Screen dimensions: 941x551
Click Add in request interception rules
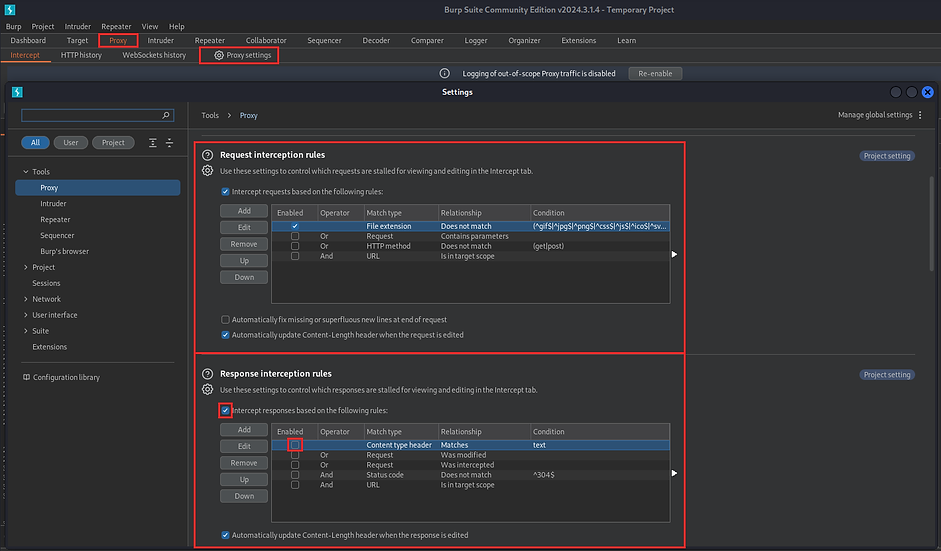244,211
